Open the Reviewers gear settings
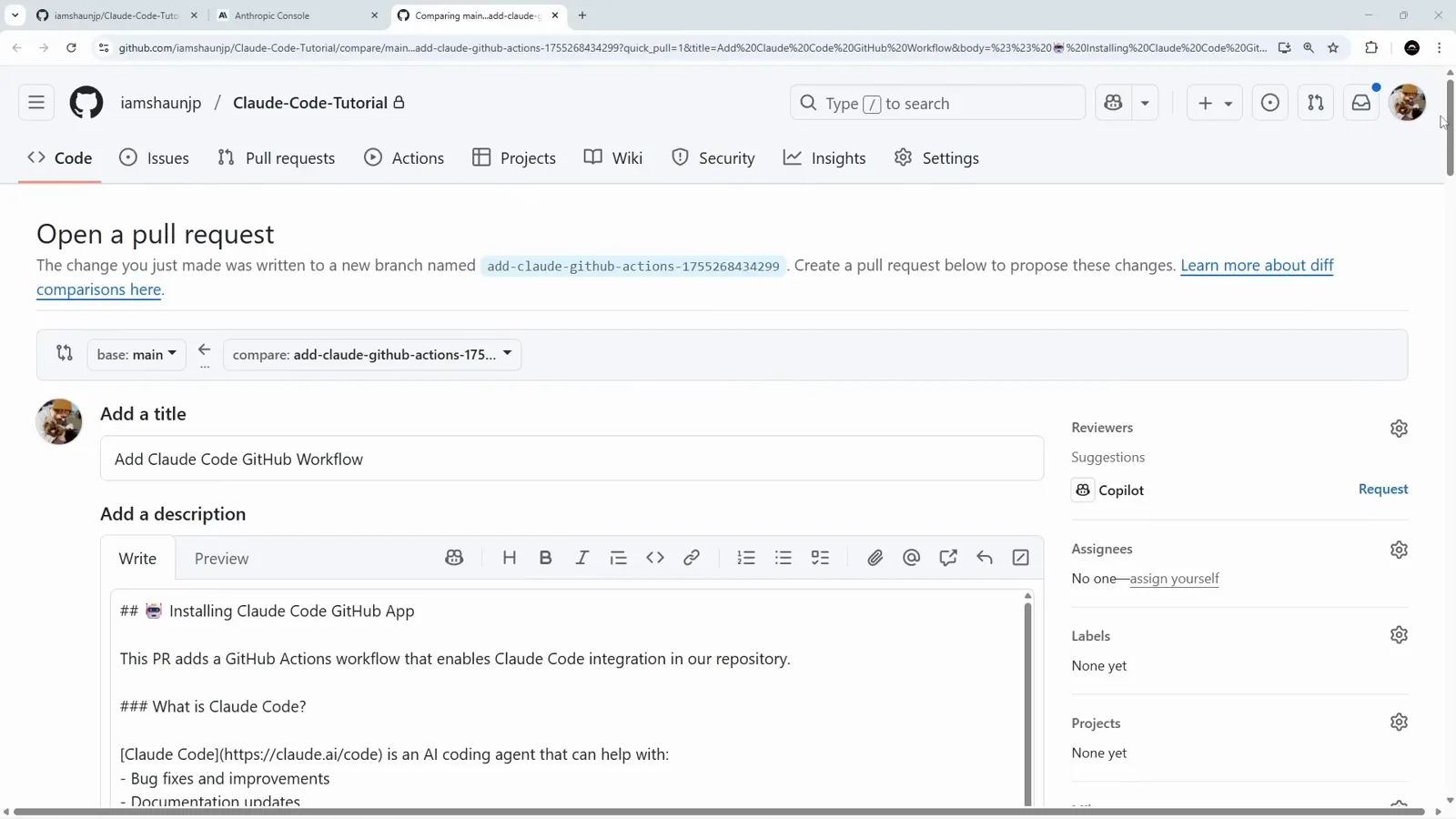 point(1399,428)
